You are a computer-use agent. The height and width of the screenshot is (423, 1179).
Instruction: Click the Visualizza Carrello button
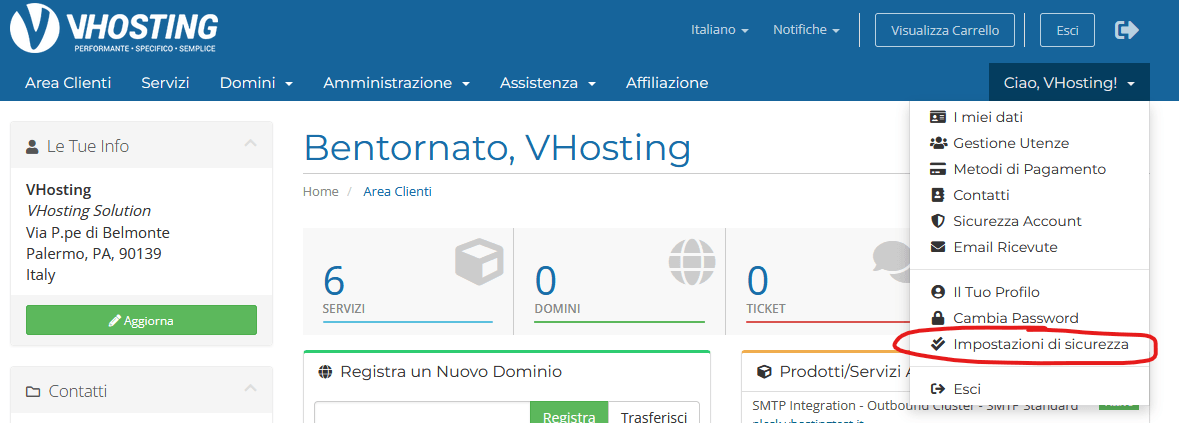pyautogui.click(x=945, y=30)
